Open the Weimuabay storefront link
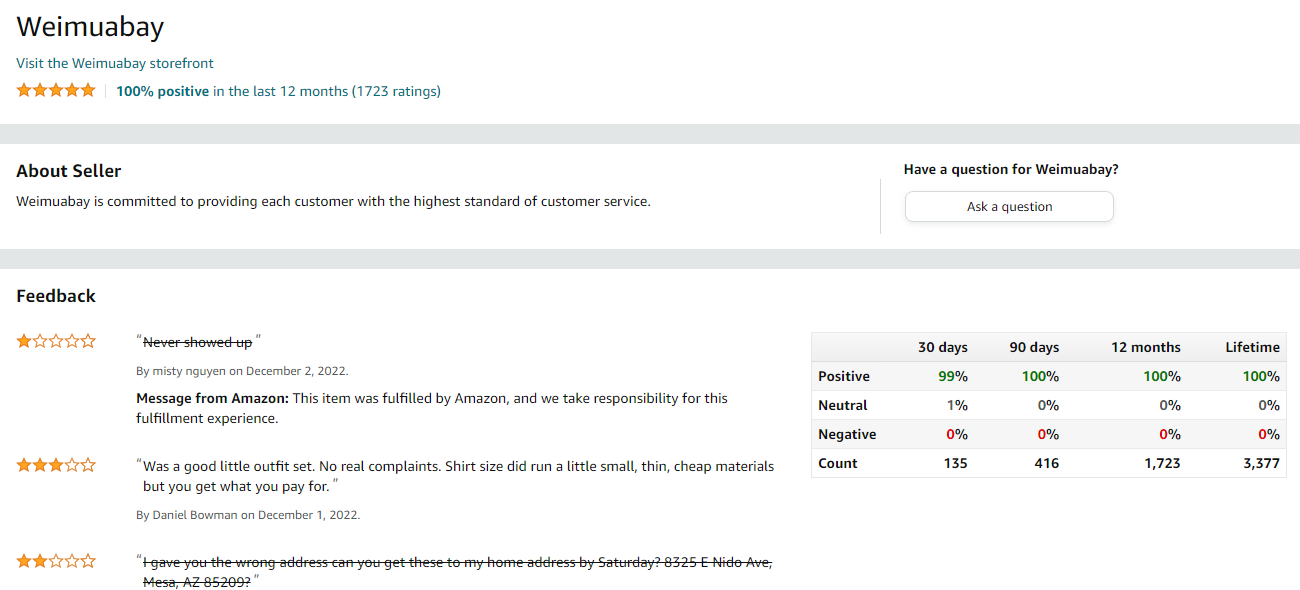This screenshot has width=1300, height=590. (115, 63)
